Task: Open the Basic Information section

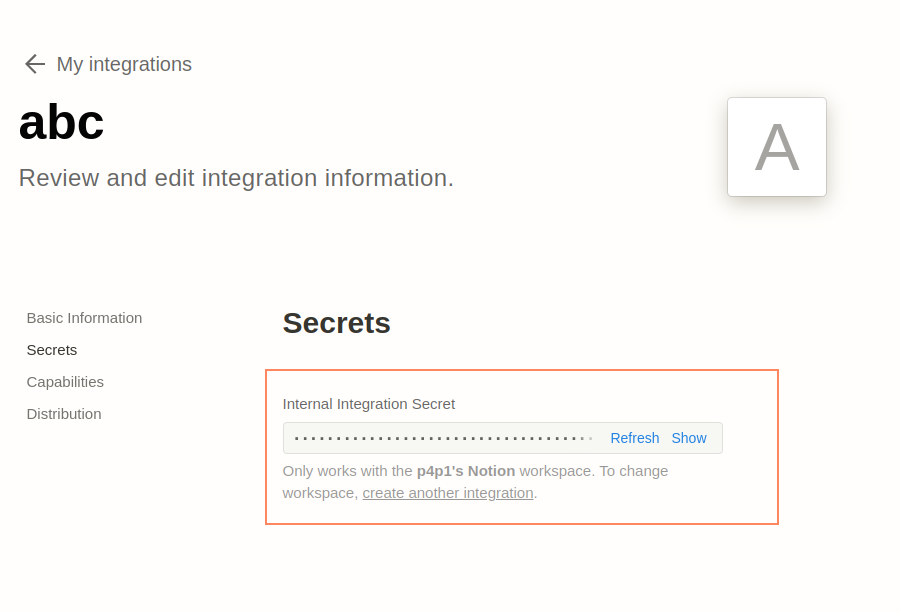Action: click(84, 318)
